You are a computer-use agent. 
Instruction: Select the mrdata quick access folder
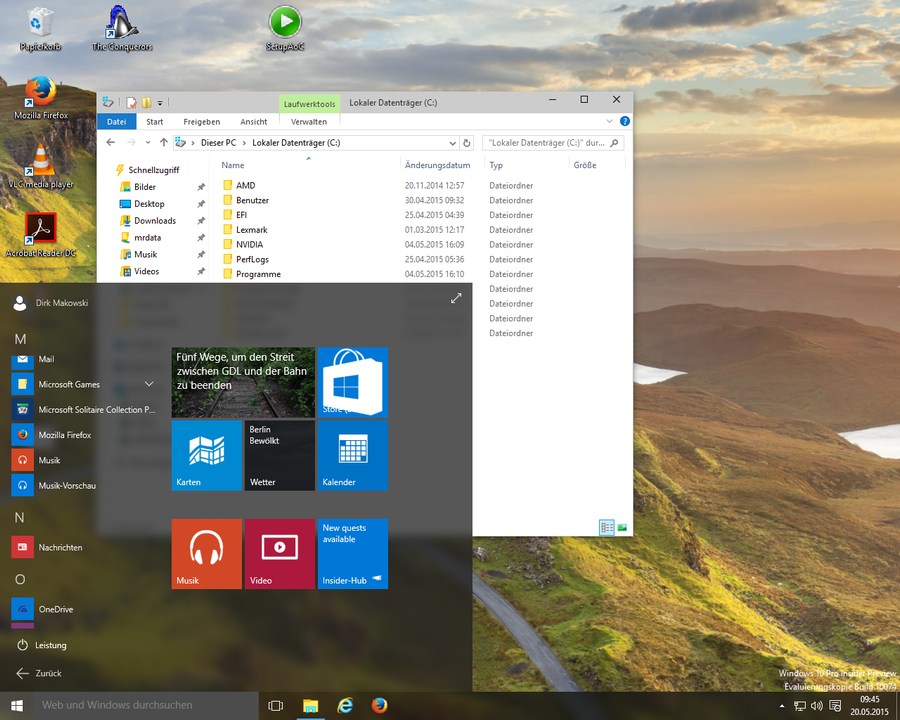pos(148,237)
